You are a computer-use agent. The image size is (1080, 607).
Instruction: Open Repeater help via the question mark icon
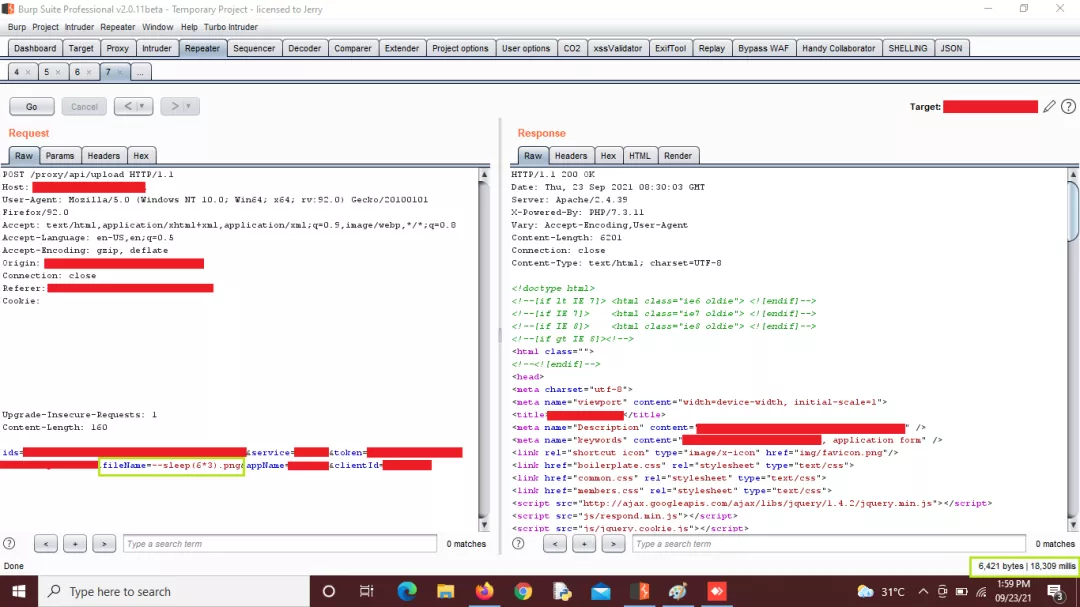(1068, 106)
